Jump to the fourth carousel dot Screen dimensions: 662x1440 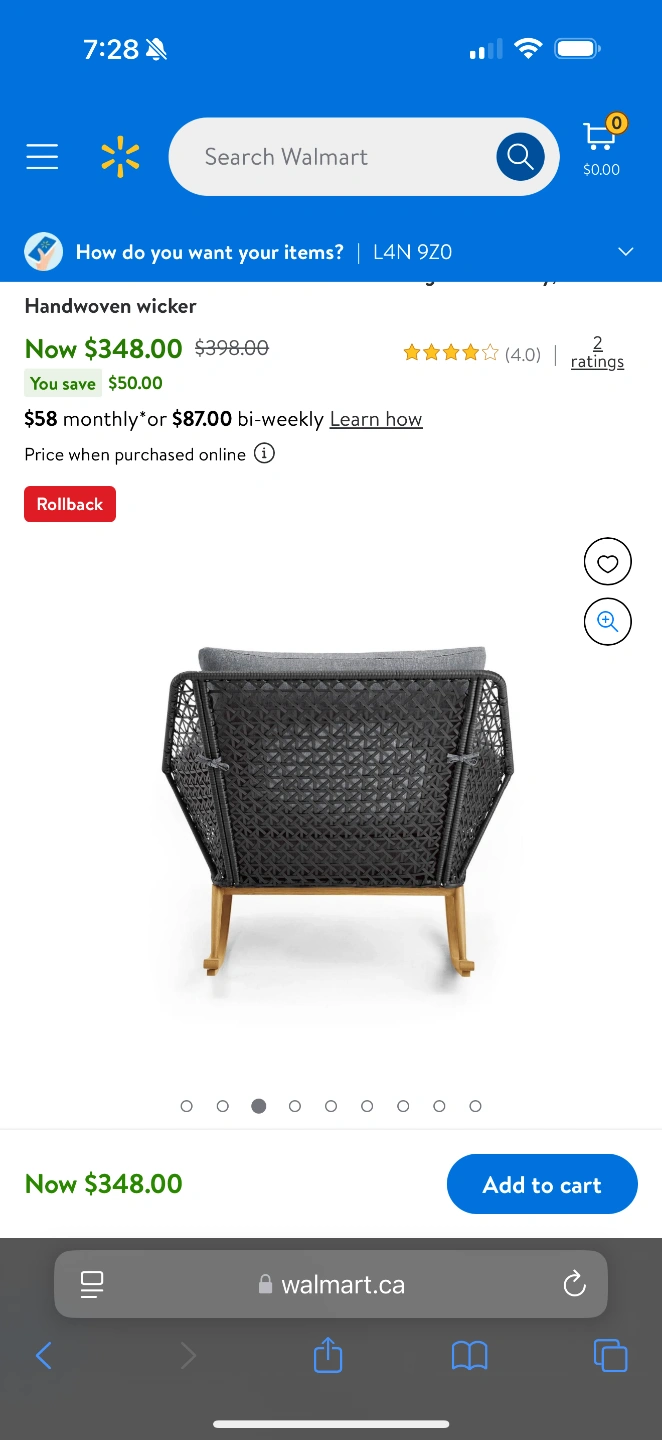[x=295, y=1106]
